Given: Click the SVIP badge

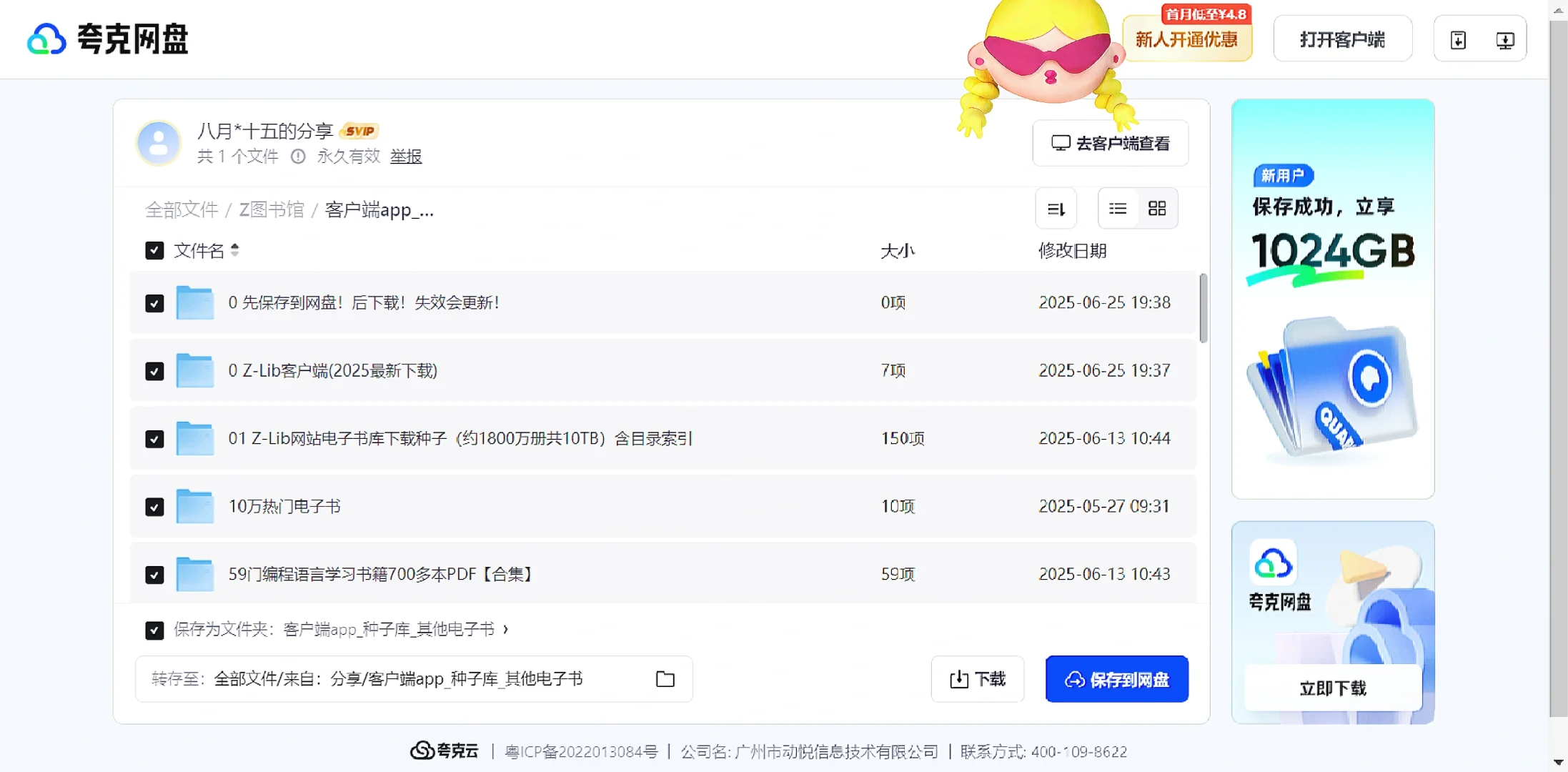Looking at the screenshot, I should [359, 131].
